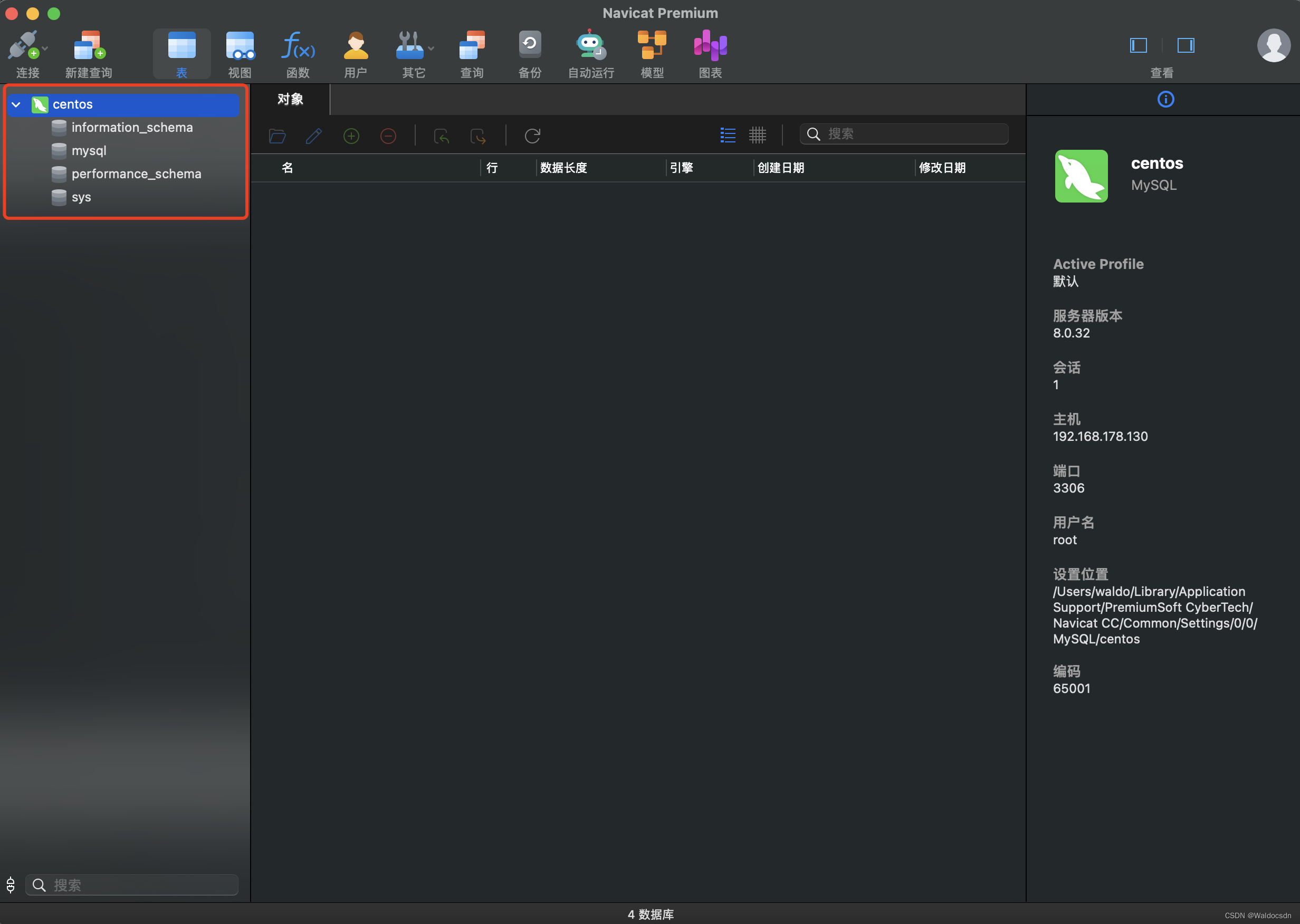Open the 图表 charts section

pos(710,53)
